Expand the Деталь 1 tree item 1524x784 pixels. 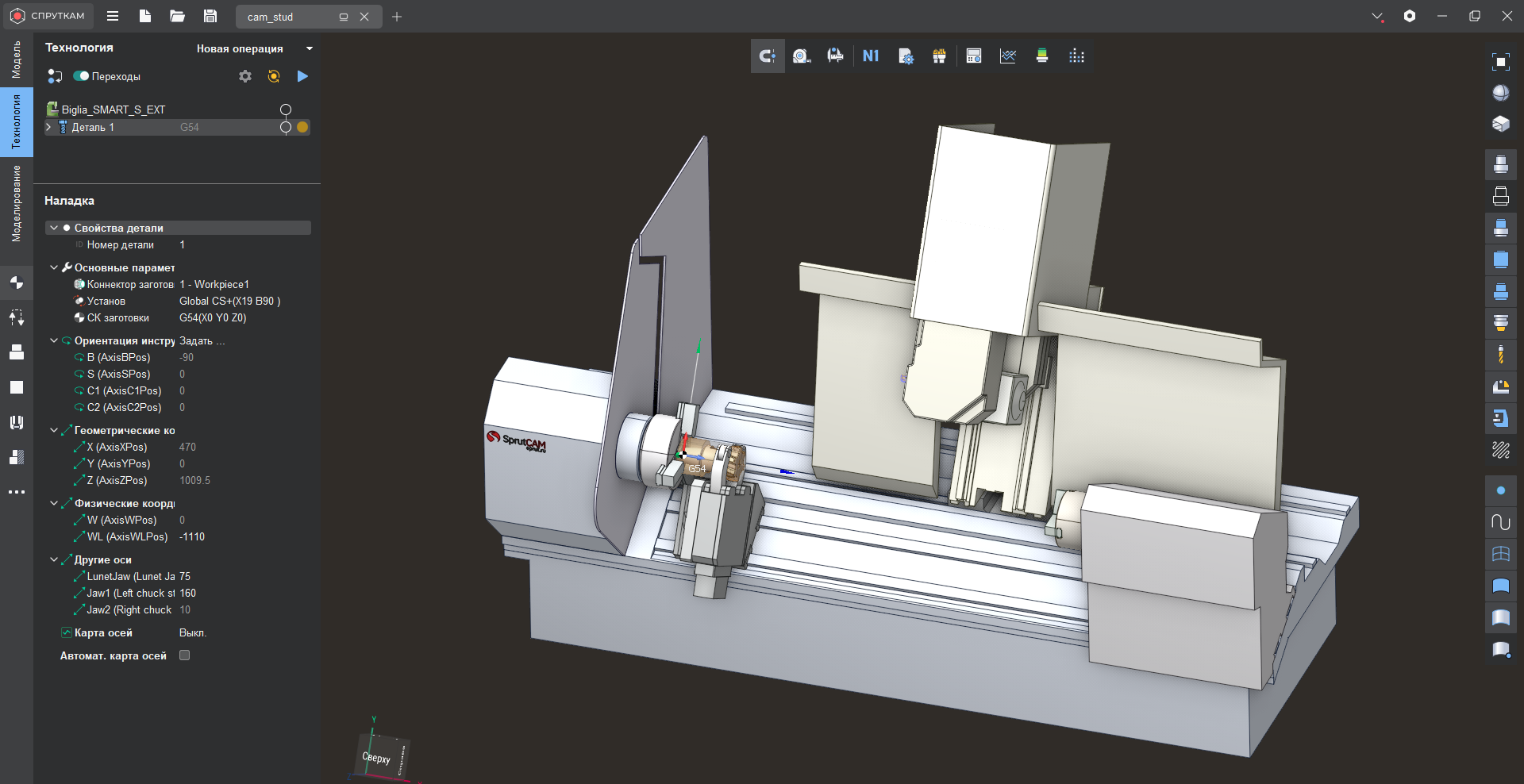tap(49, 127)
